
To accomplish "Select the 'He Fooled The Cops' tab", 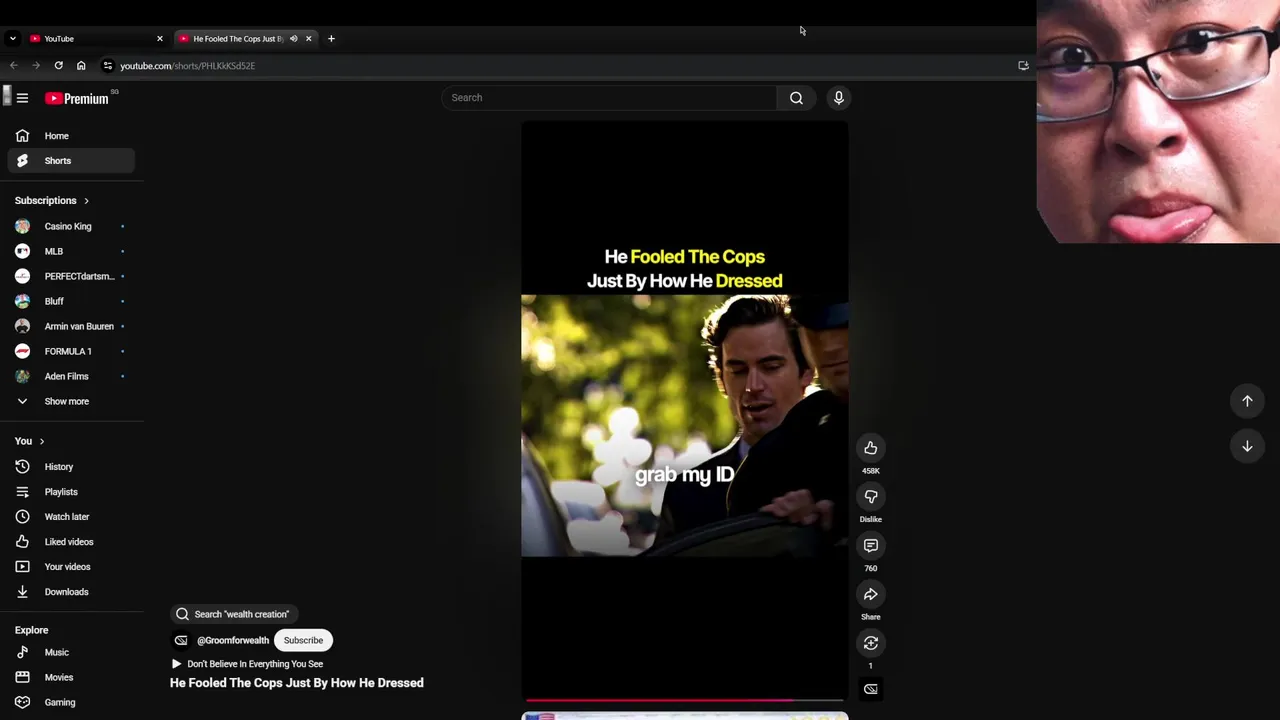I will pos(245,39).
